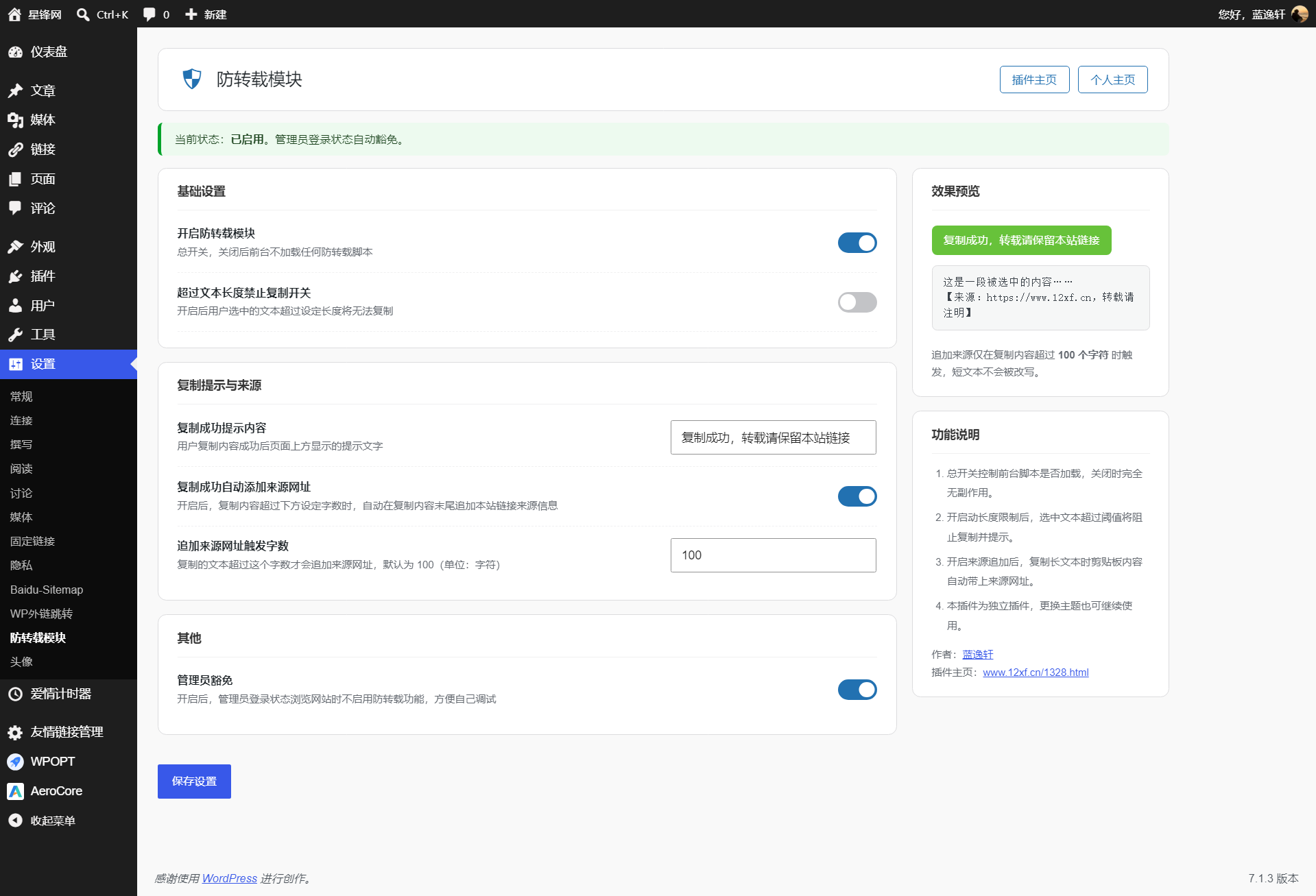Click the 评论 speech bubble icon

(x=15, y=208)
